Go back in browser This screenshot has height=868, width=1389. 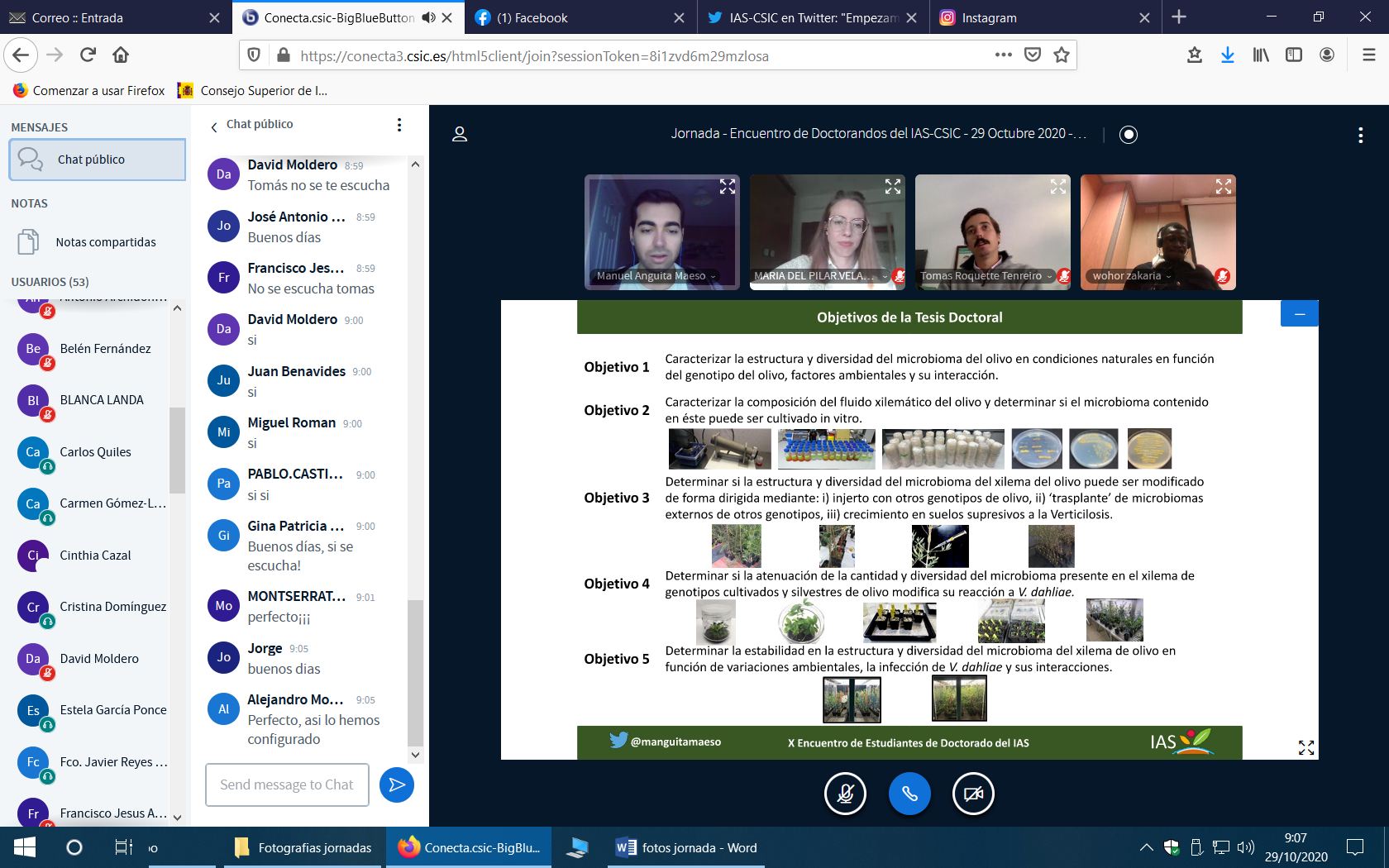coord(21,55)
